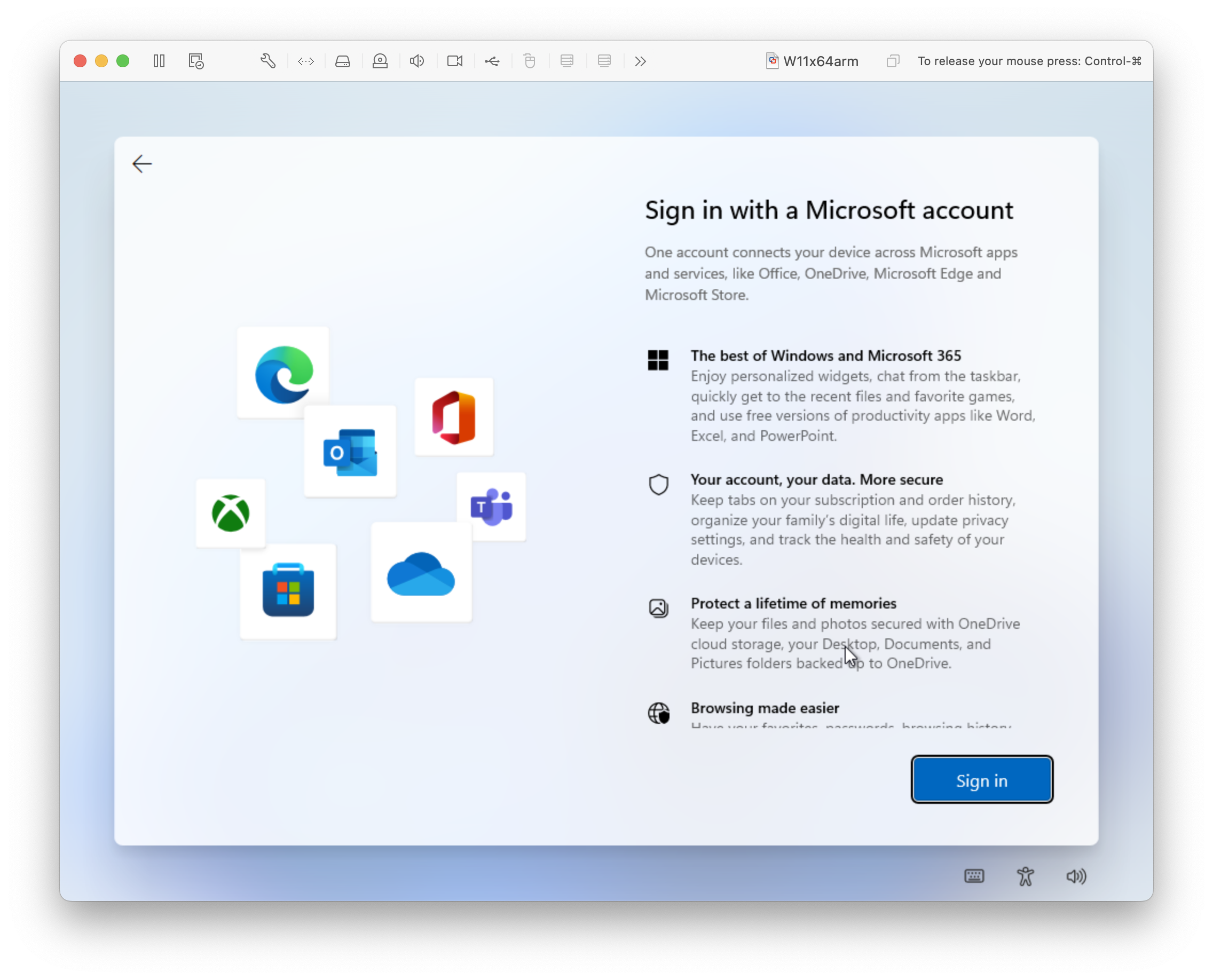Pause the virtual machine

click(159, 61)
